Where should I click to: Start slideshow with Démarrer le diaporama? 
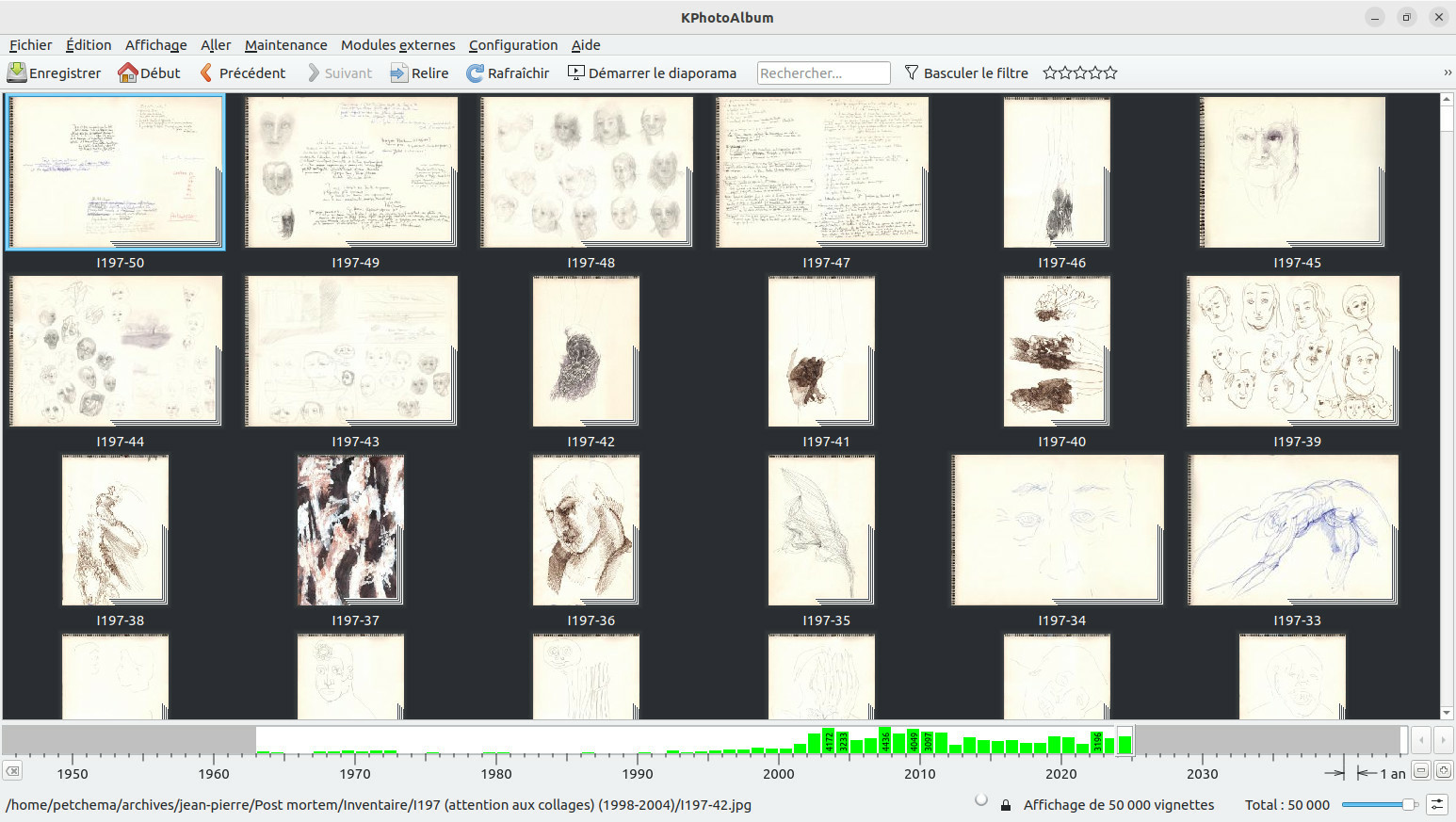[x=652, y=73]
